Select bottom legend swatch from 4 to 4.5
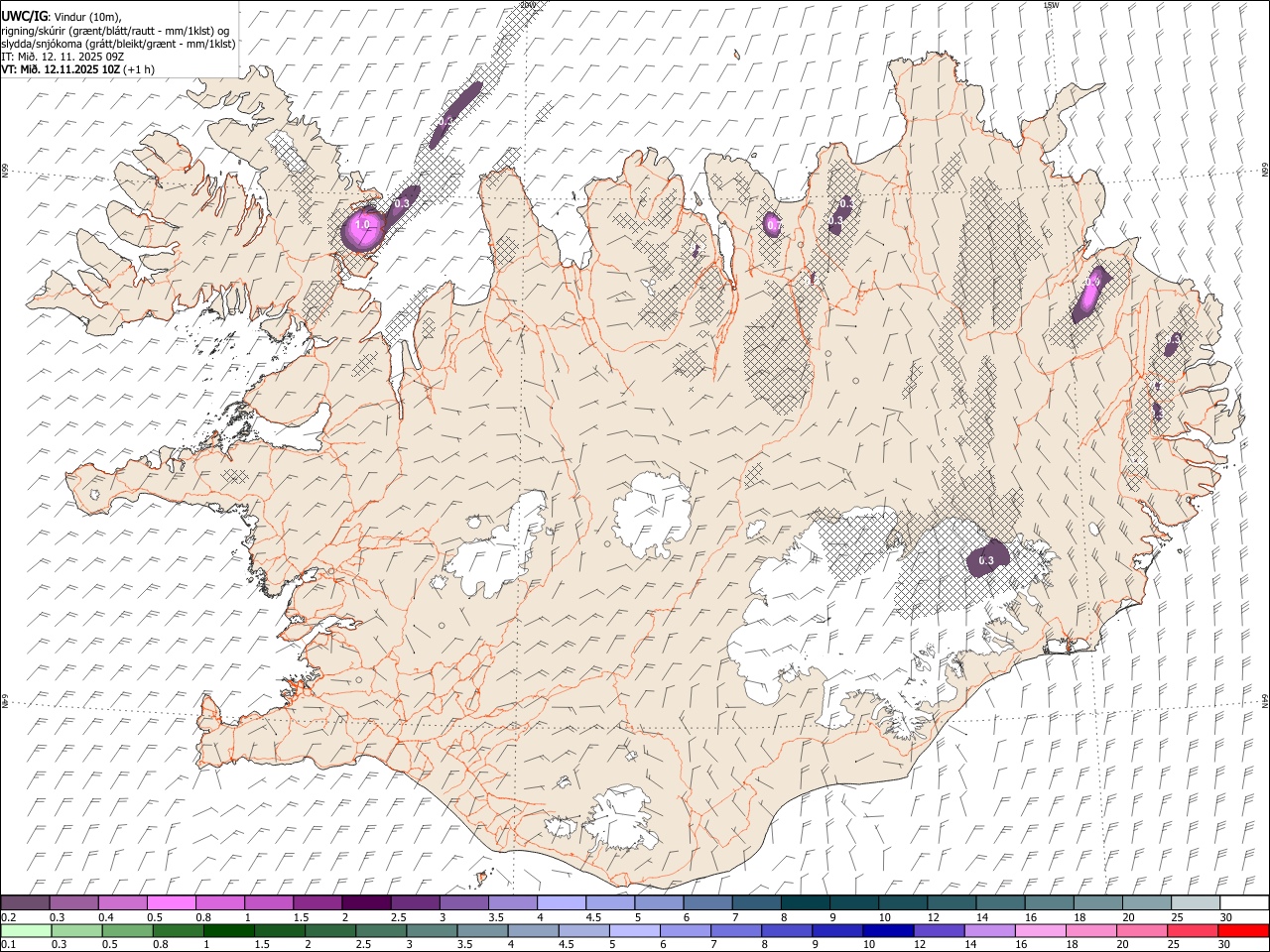 534,930
